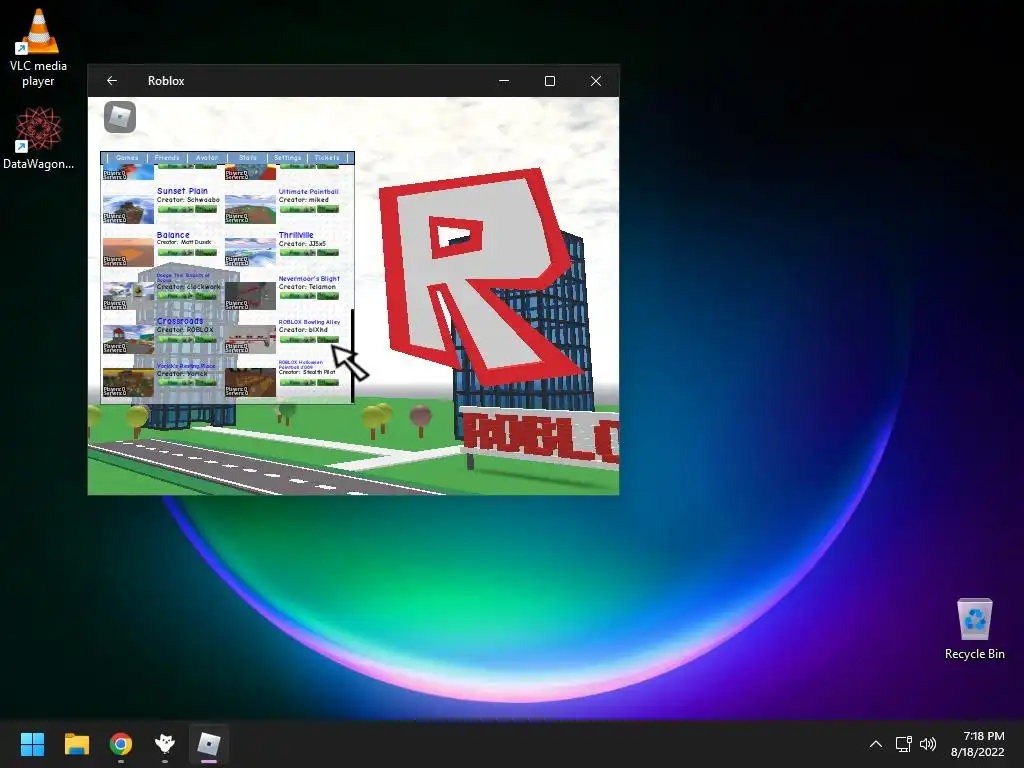Image resolution: width=1024 pixels, height=768 pixels.
Task: Click the Roblox logo icon inside the window
Action: point(120,117)
